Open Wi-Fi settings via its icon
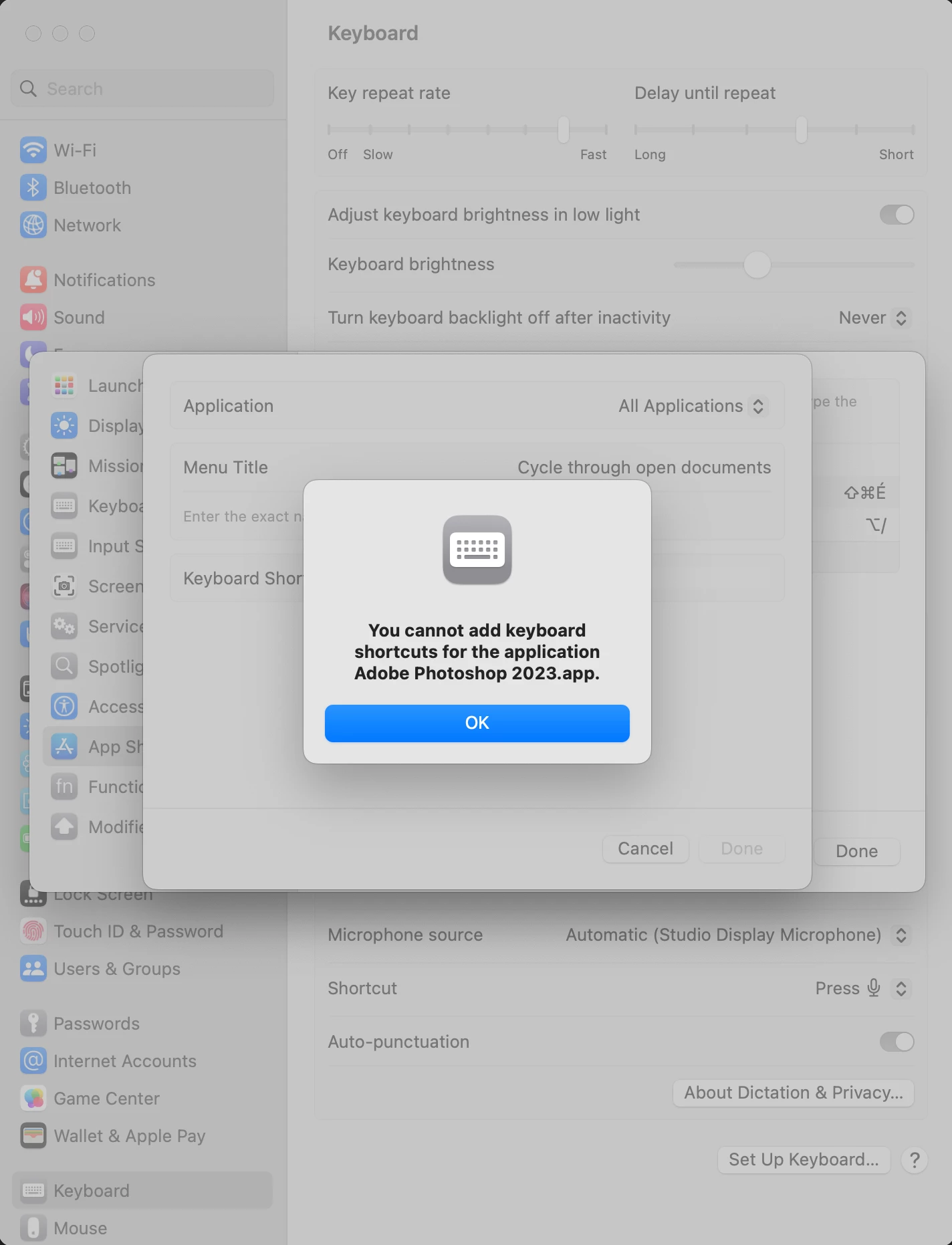952x1245 pixels. click(33, 150)
